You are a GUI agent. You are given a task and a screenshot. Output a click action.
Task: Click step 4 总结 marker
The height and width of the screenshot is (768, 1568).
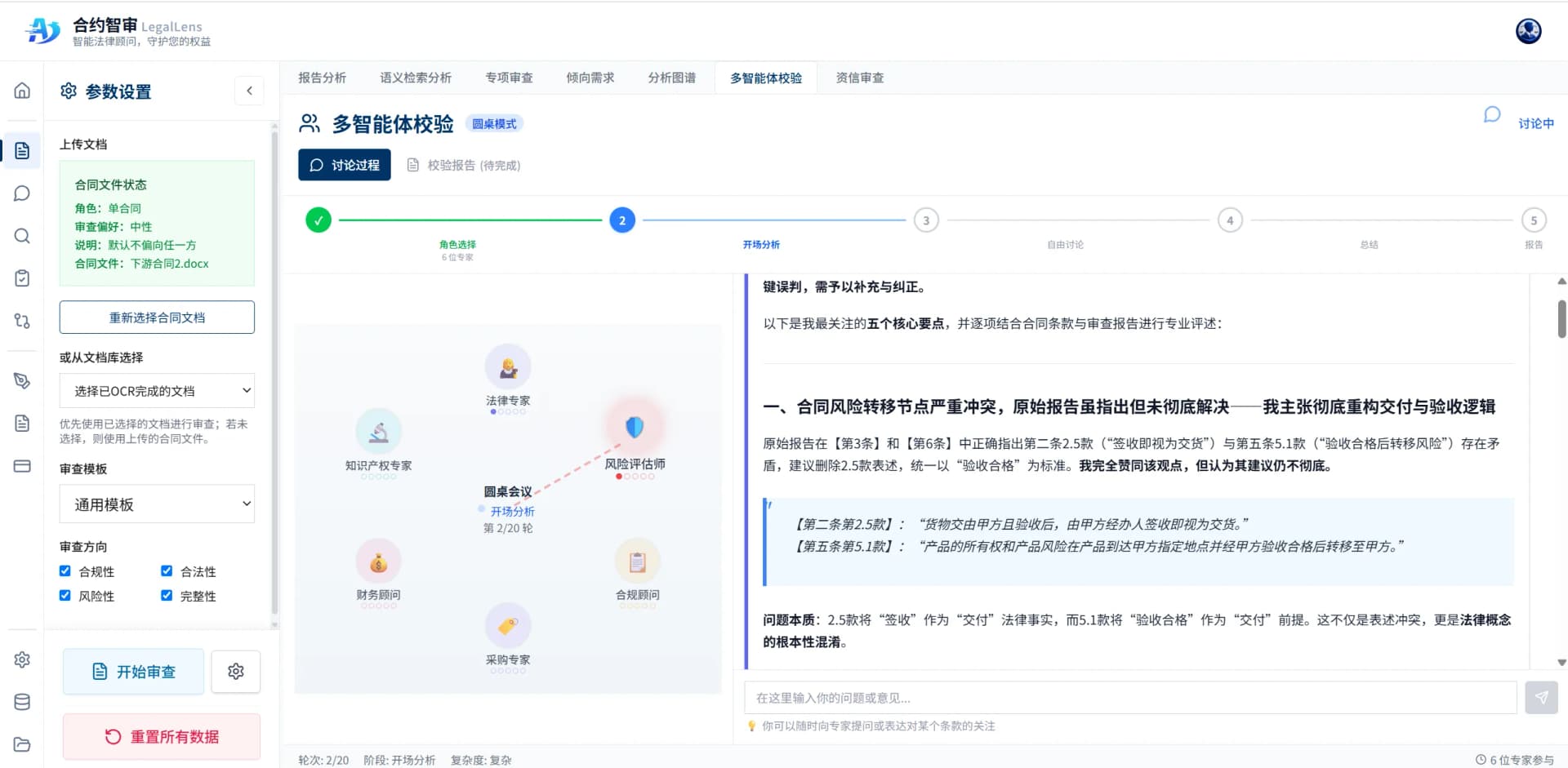(1230, 220)
